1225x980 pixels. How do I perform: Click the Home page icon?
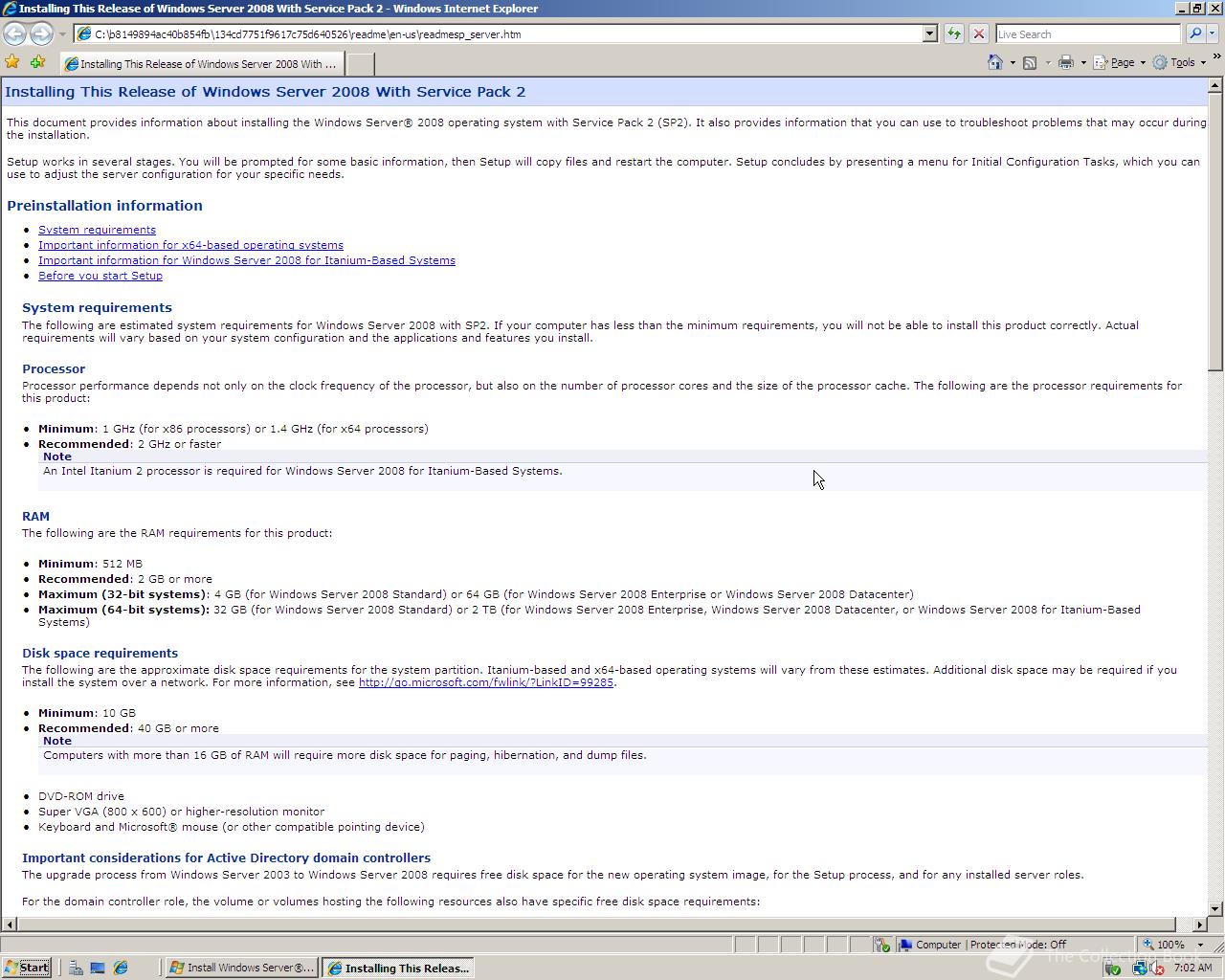pyautogui.click(x=995, y=62)
